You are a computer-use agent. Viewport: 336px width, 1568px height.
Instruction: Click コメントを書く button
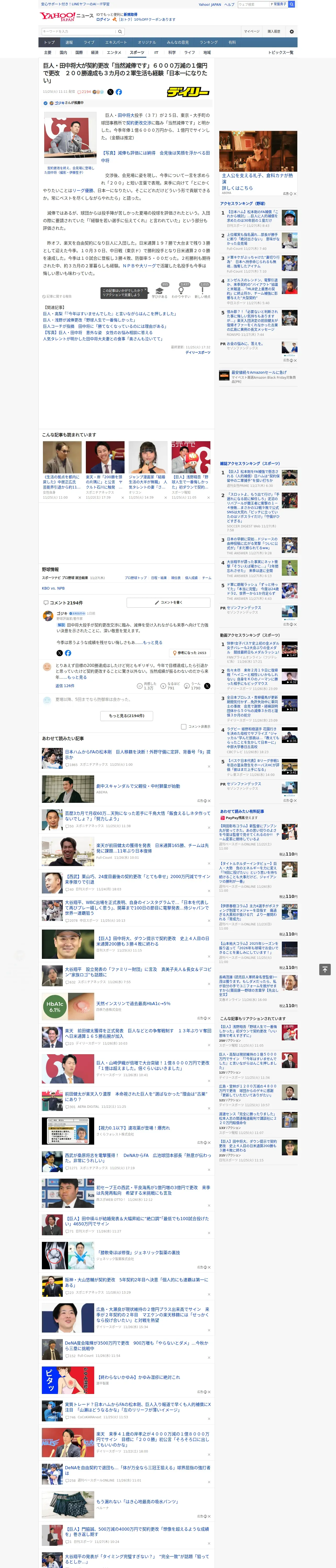tap(169, 602)
